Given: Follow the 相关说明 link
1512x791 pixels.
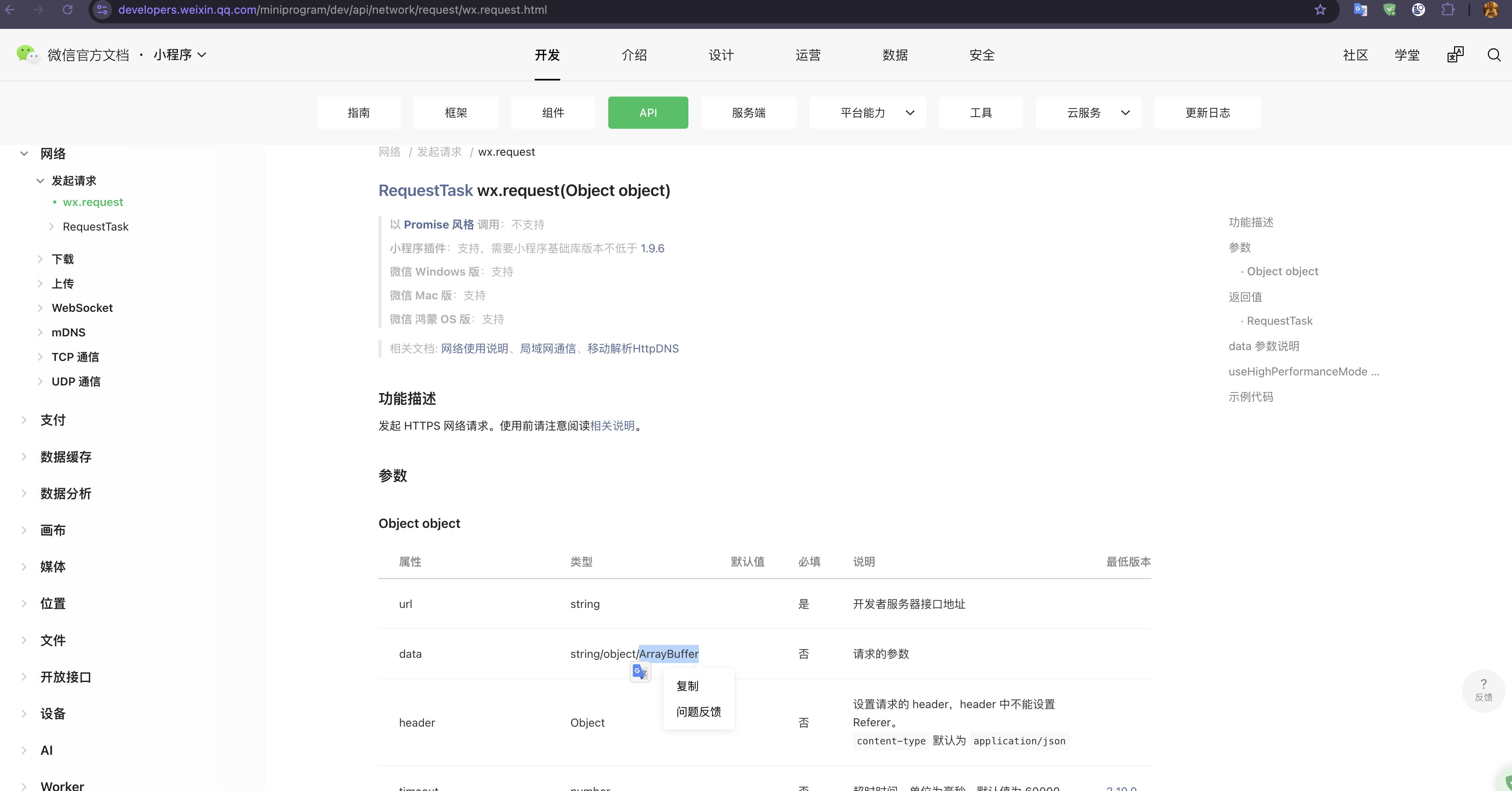Looking at the screenshot, I should click(x=612, y=426).
